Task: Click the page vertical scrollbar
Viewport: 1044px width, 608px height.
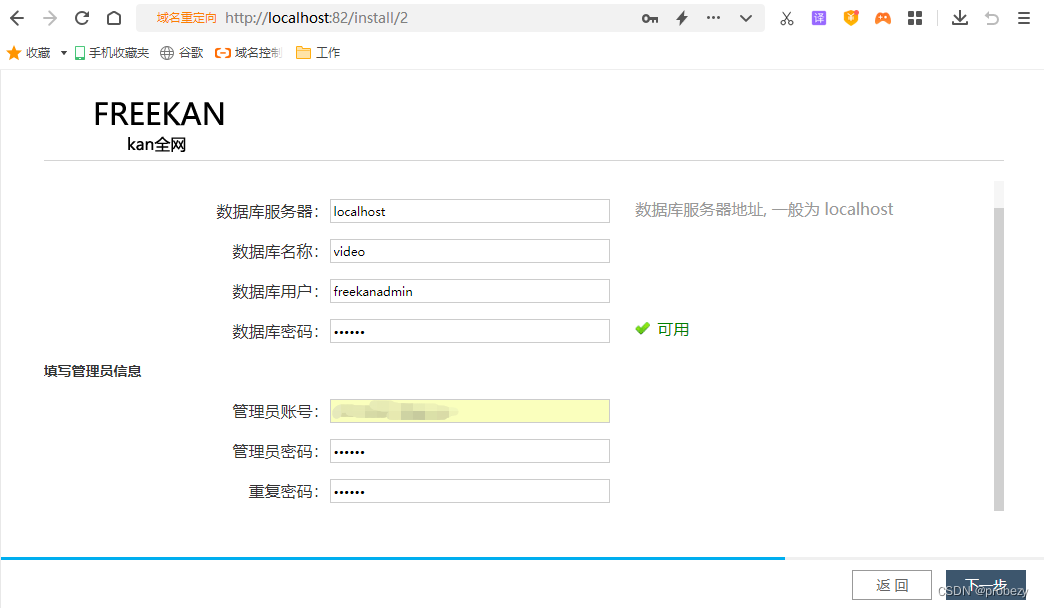Action: pos(999,359)
